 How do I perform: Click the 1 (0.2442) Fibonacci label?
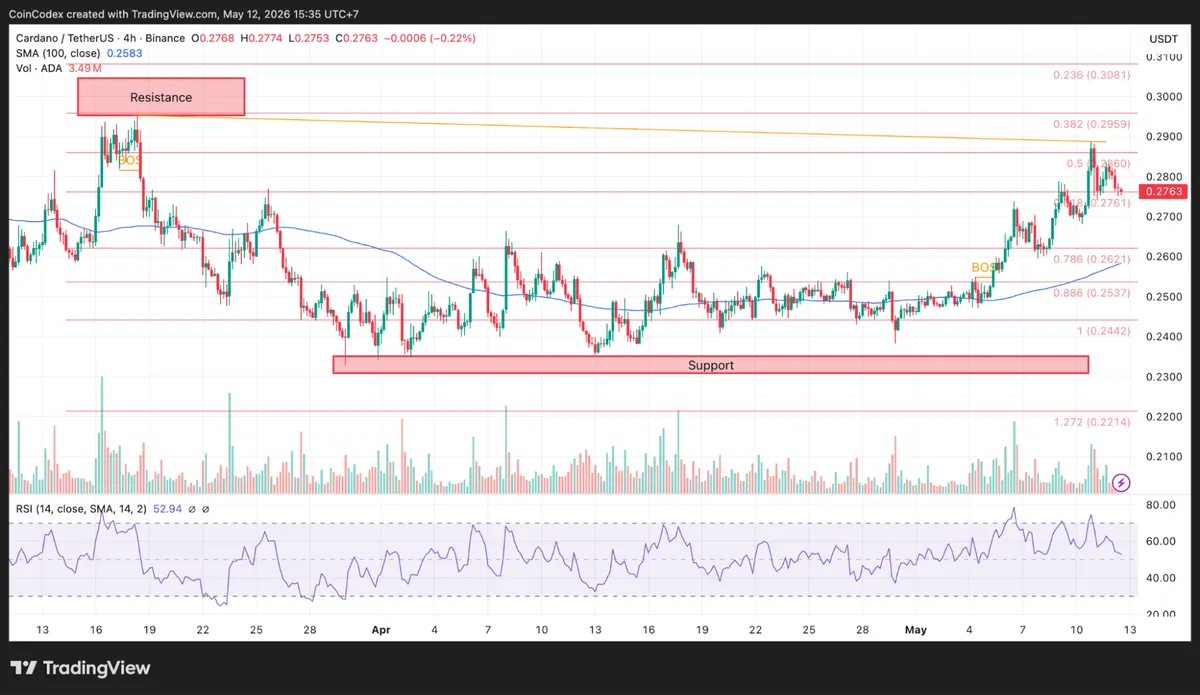(1103, 331)
